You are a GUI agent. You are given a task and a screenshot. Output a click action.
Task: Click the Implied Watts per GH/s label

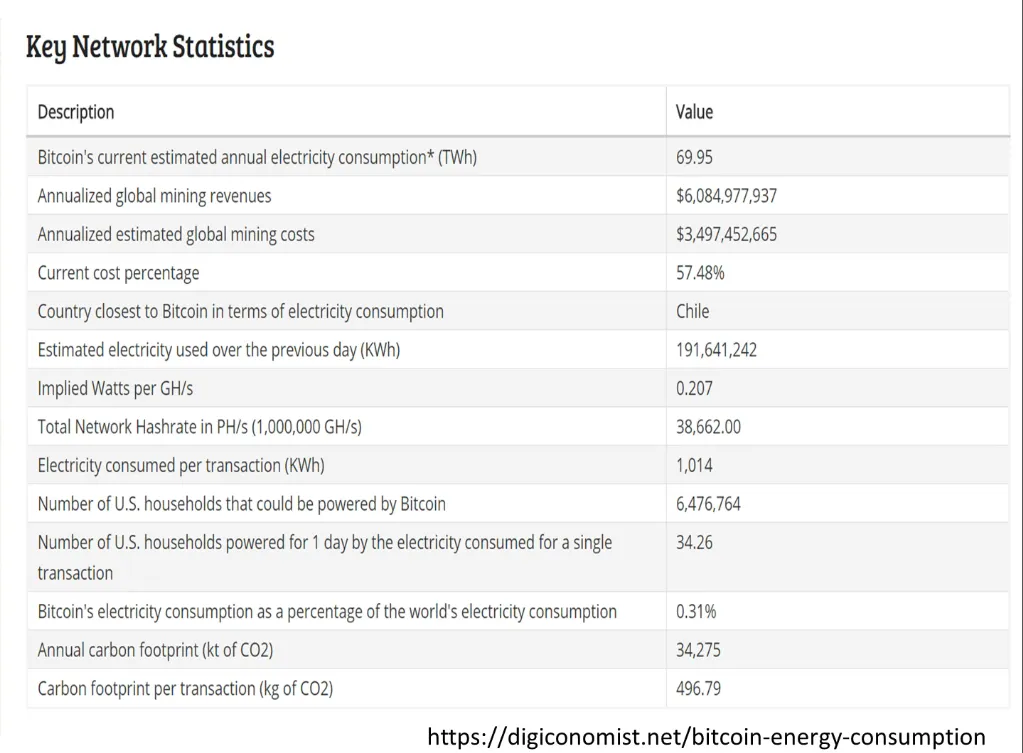click(x=115, y=388)
